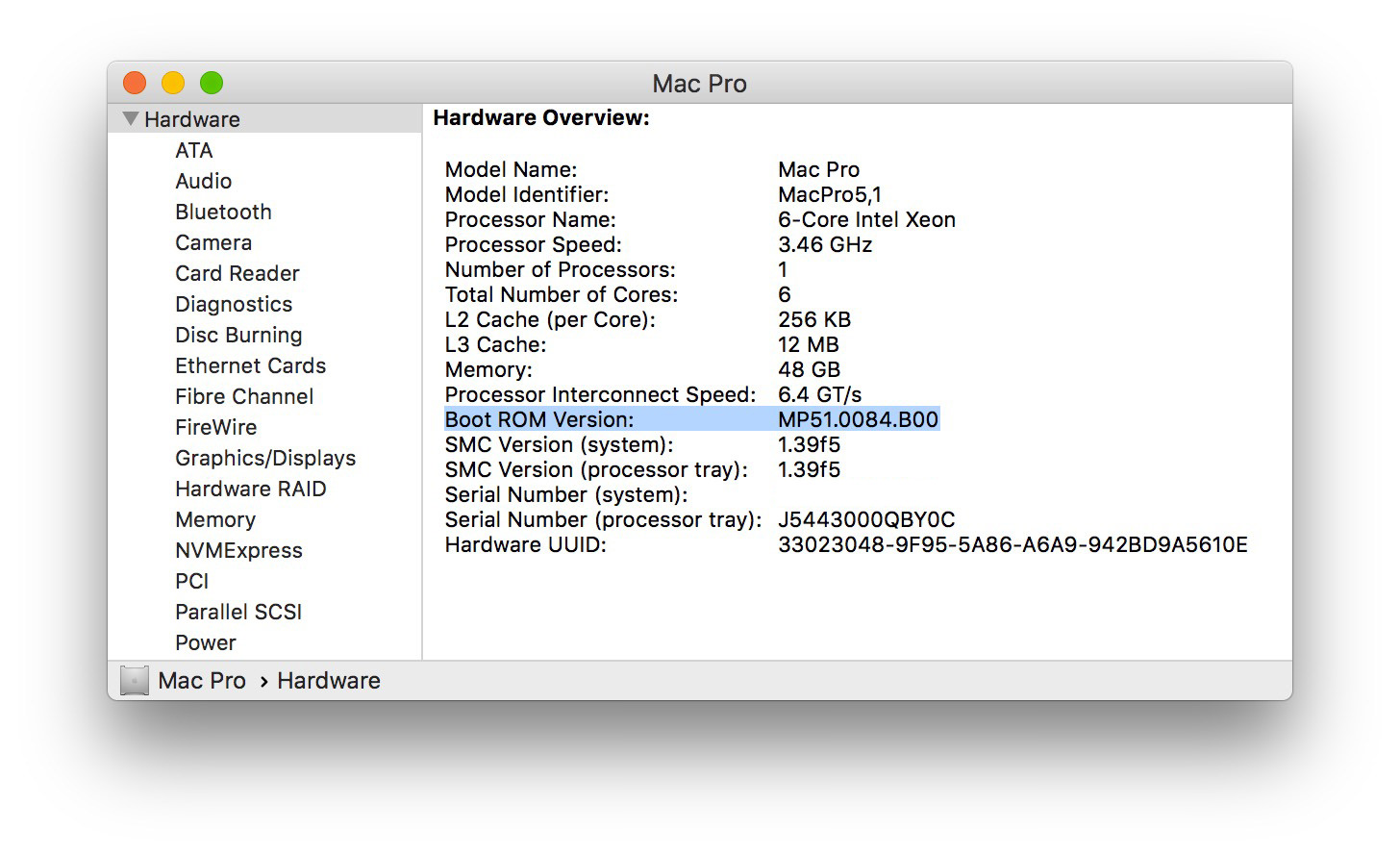This screenshot has width=1400, height=854.
Task: Click the 6-Core Intel Xeon value
Action: (867, 219)
